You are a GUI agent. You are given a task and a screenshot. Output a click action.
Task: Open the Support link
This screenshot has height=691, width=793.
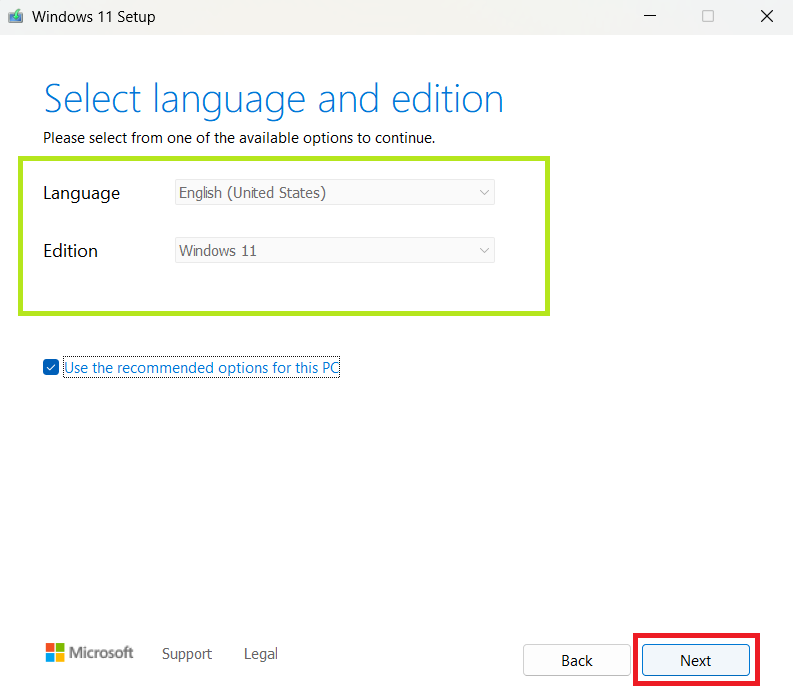click(x=187, y=654)
